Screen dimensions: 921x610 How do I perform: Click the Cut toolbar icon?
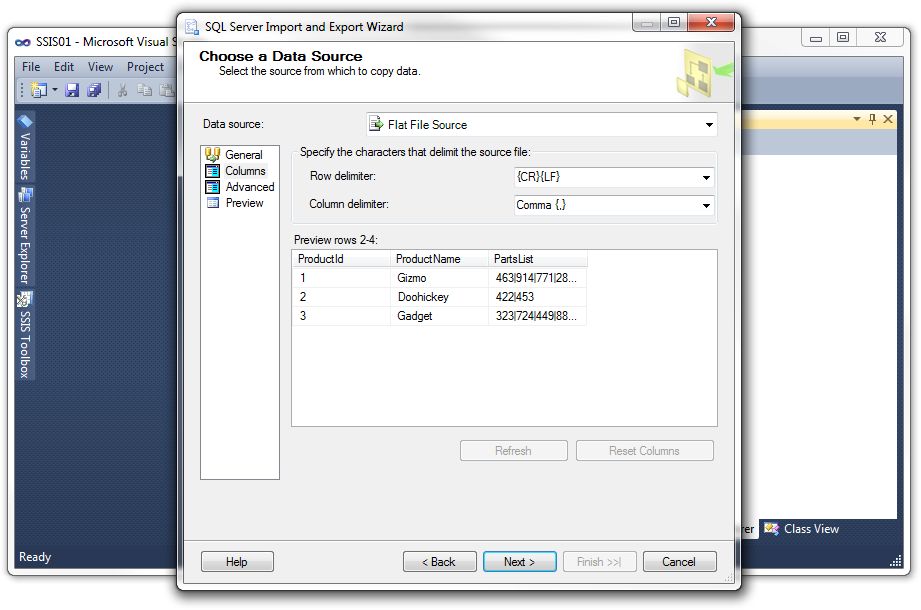tap(122, 90)
